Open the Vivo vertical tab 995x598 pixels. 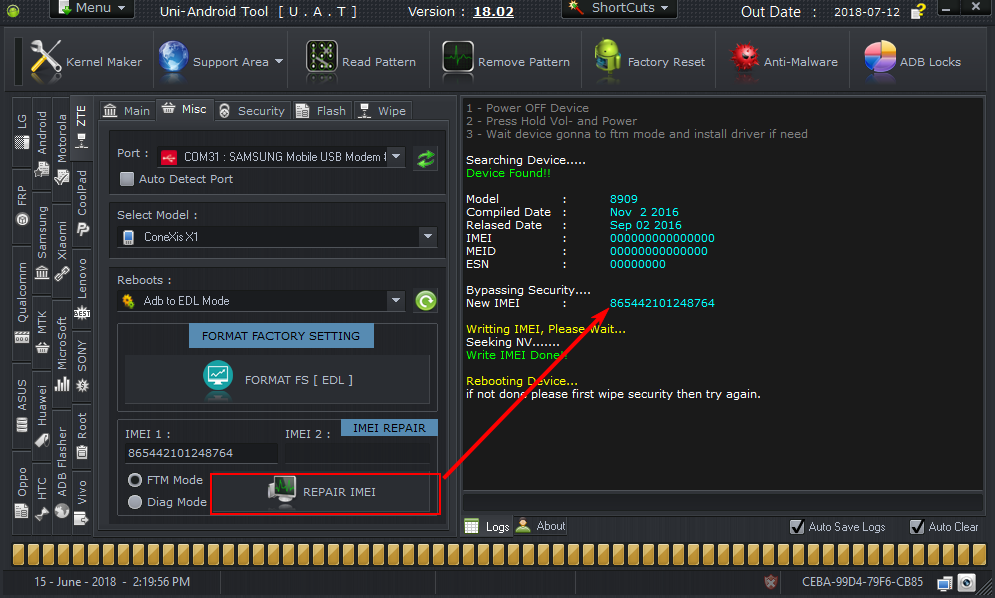[x=82, y=502]
